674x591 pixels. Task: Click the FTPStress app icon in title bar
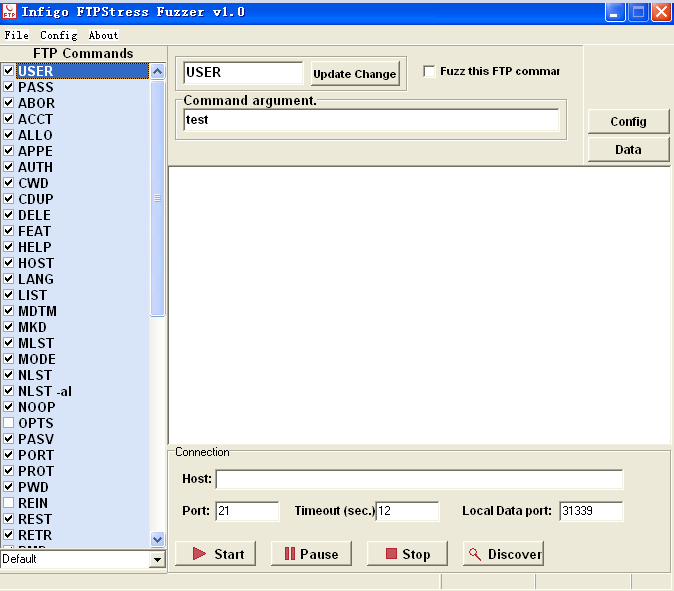10,12
